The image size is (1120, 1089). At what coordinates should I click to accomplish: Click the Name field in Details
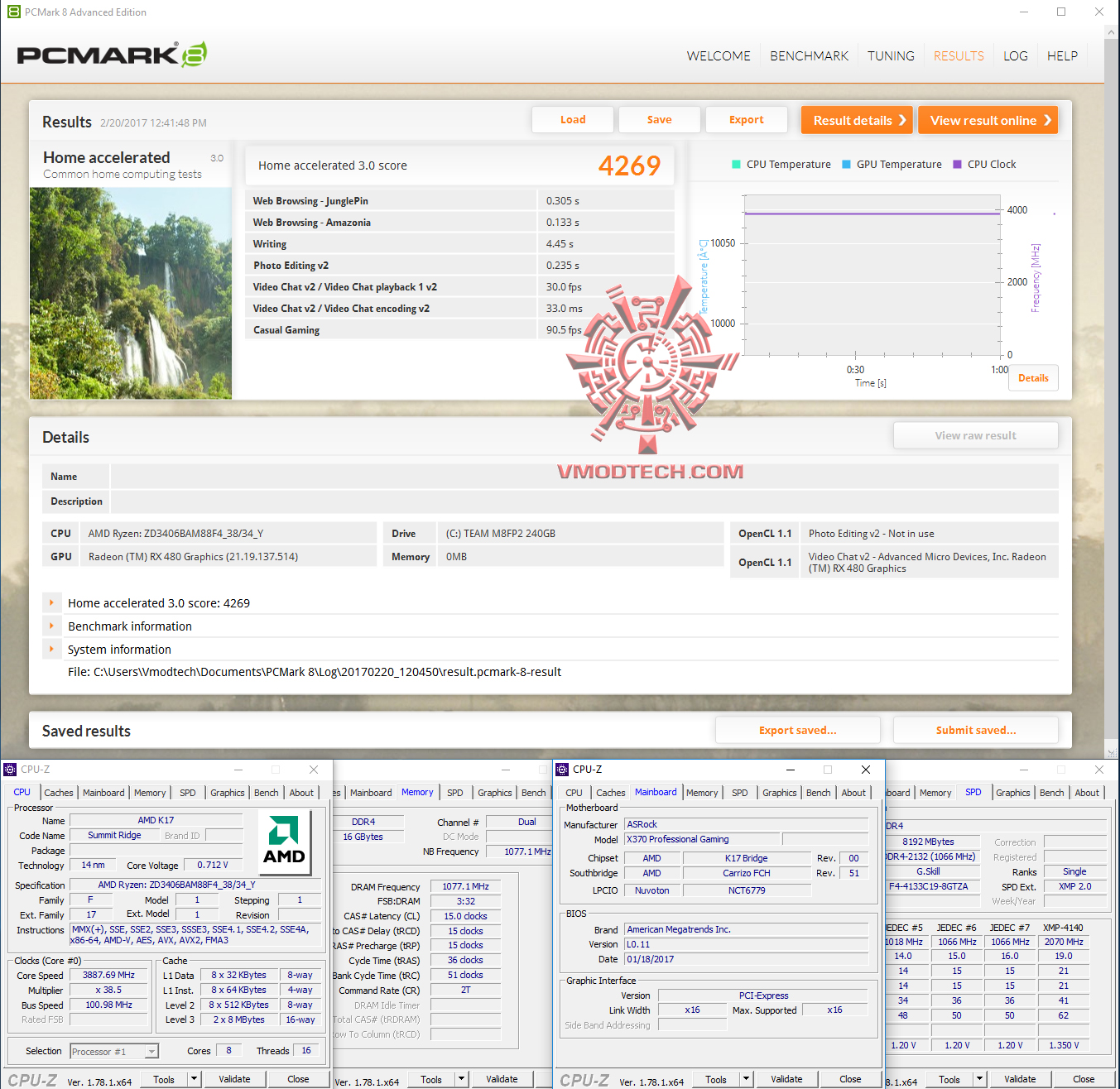coord(584,477)
